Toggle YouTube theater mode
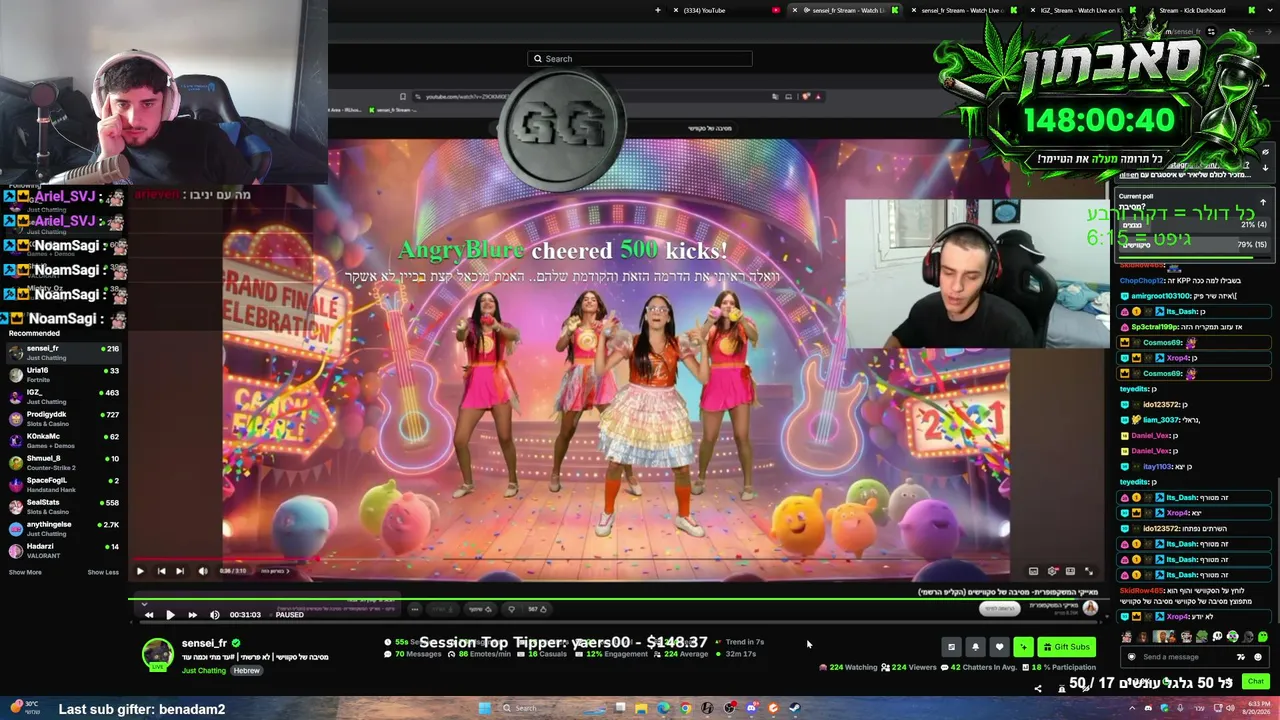This screenshot has width=1280, height=720. pos(1070,571)
